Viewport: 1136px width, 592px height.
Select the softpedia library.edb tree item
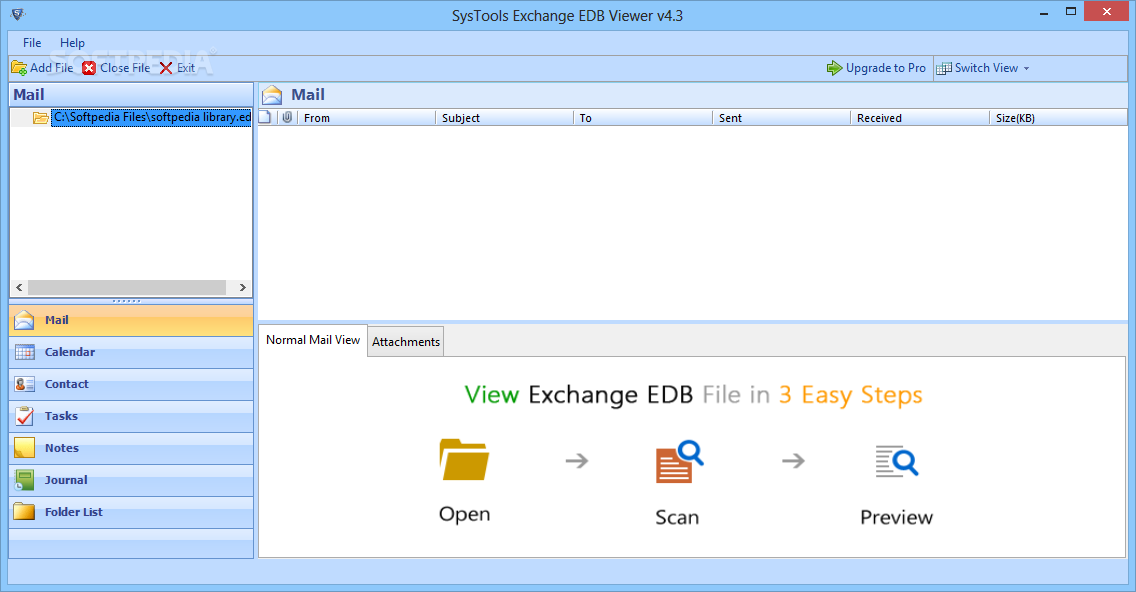151,117
